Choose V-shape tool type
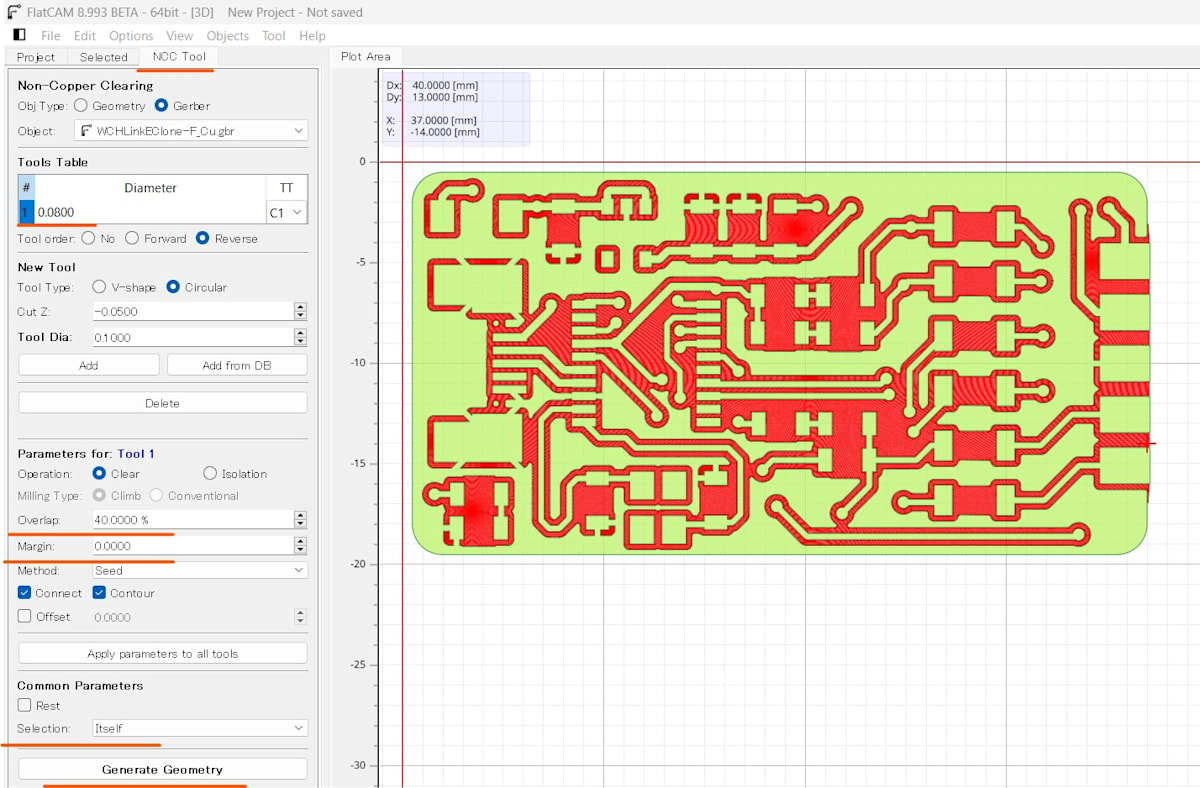Viewport: 1200px width, 788px height. click(99, 287)
